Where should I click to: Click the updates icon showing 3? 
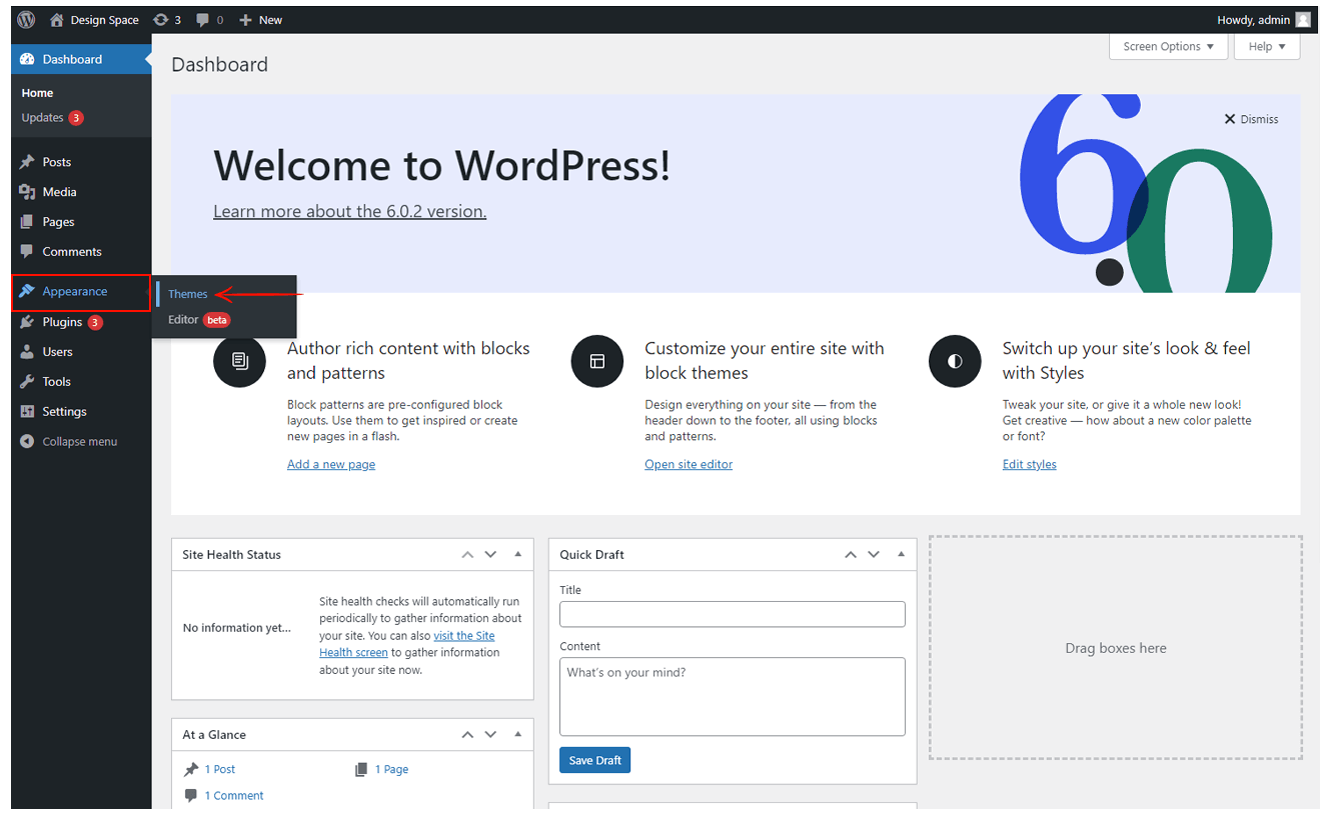tap(161, 19)
